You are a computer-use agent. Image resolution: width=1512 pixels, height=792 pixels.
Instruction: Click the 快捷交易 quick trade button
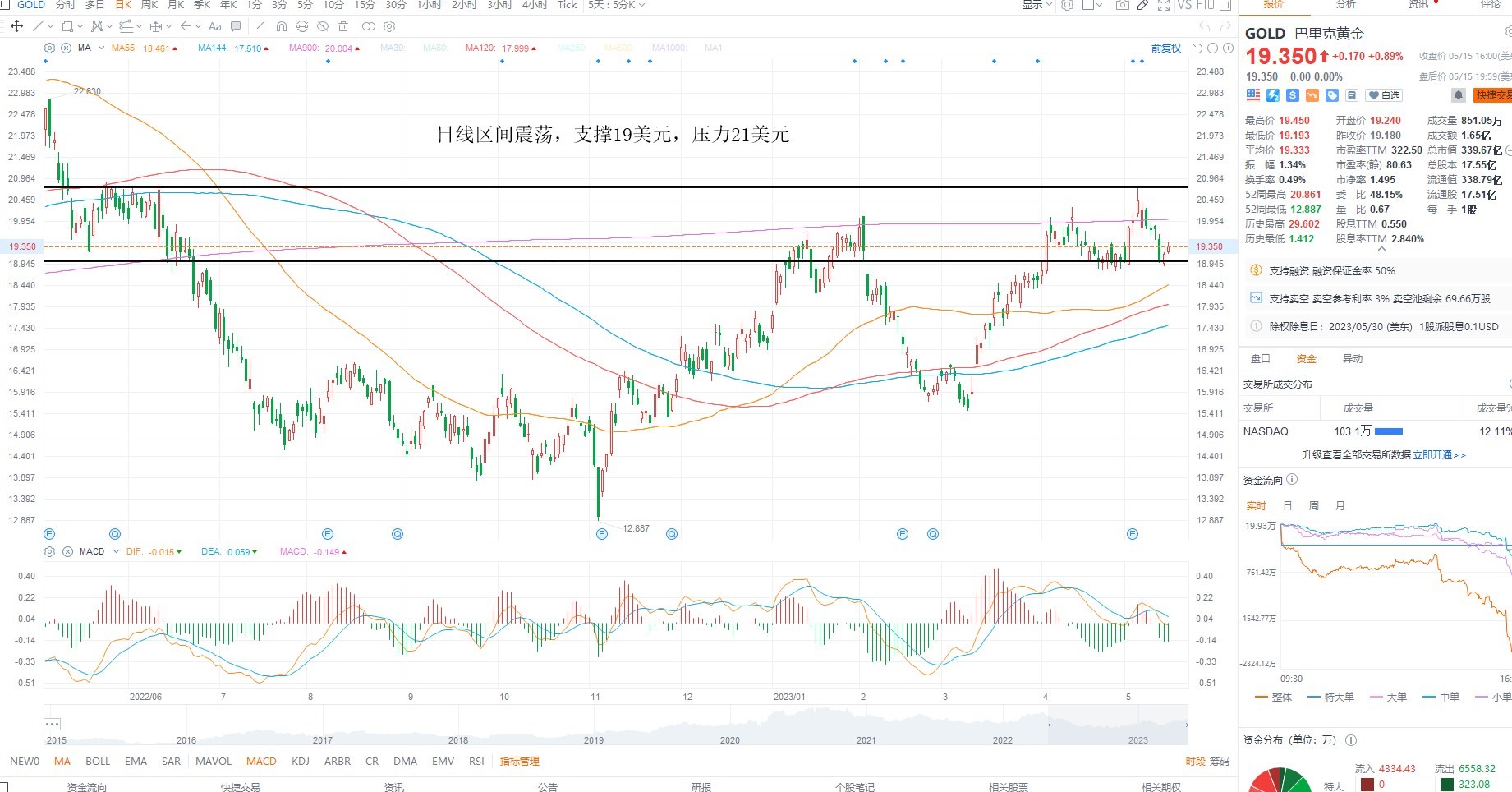click(1493, 95)
